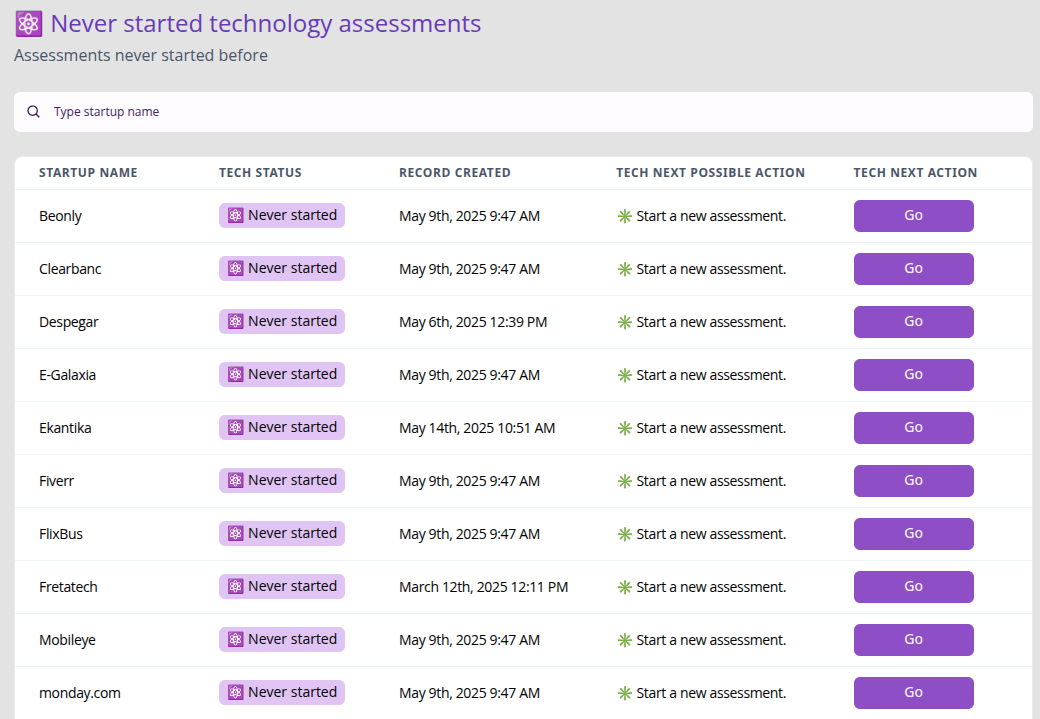Click the green asterisk icon in Despegar row

click(x=624, y=322)
